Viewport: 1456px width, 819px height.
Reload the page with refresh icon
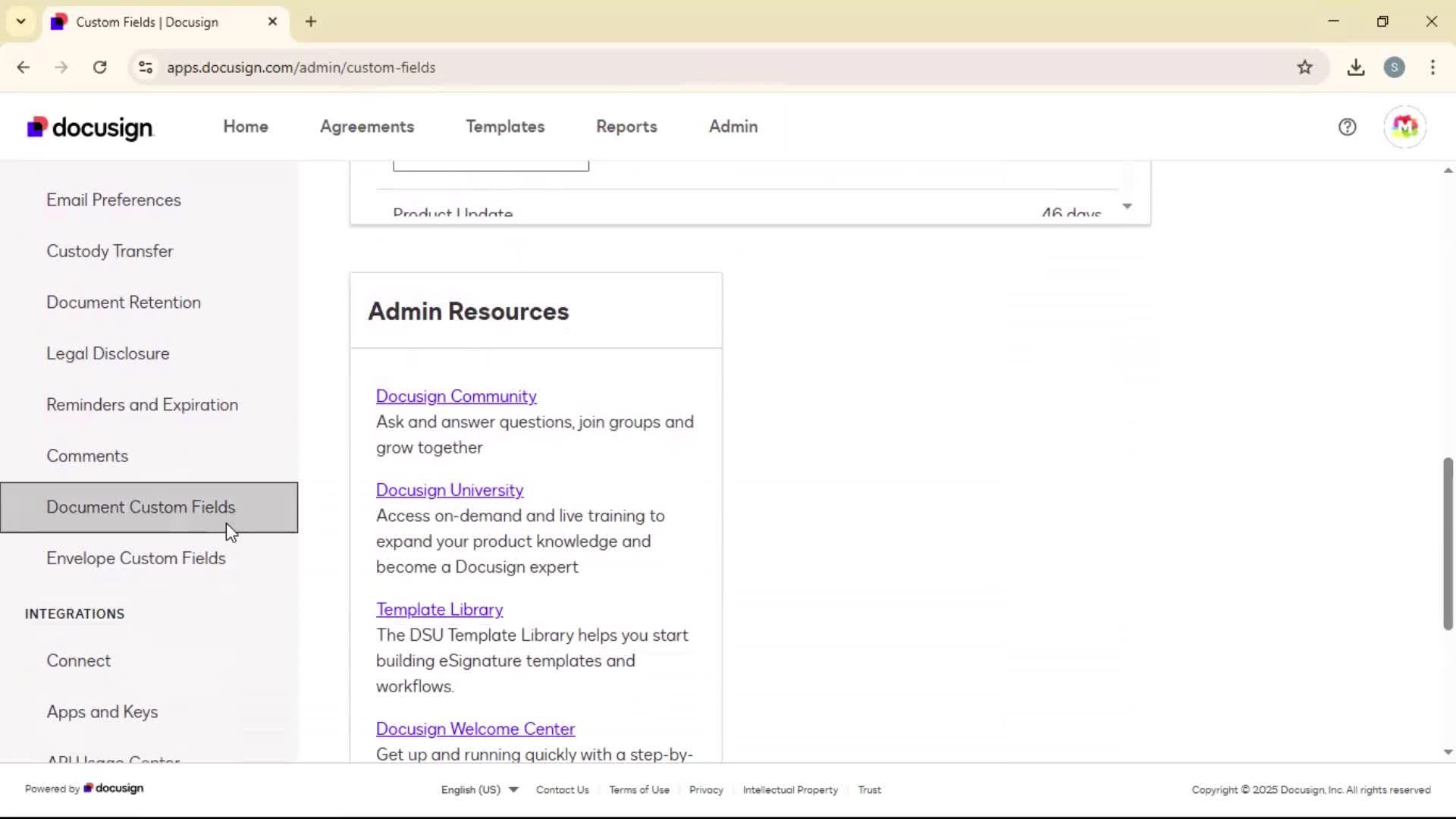[99, 67]
